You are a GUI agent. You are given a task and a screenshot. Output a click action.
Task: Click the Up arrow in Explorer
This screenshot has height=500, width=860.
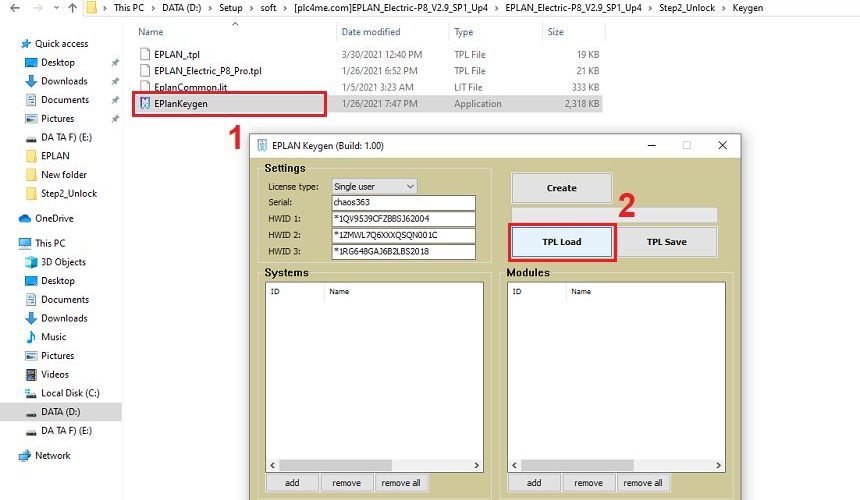pos(71,8)
